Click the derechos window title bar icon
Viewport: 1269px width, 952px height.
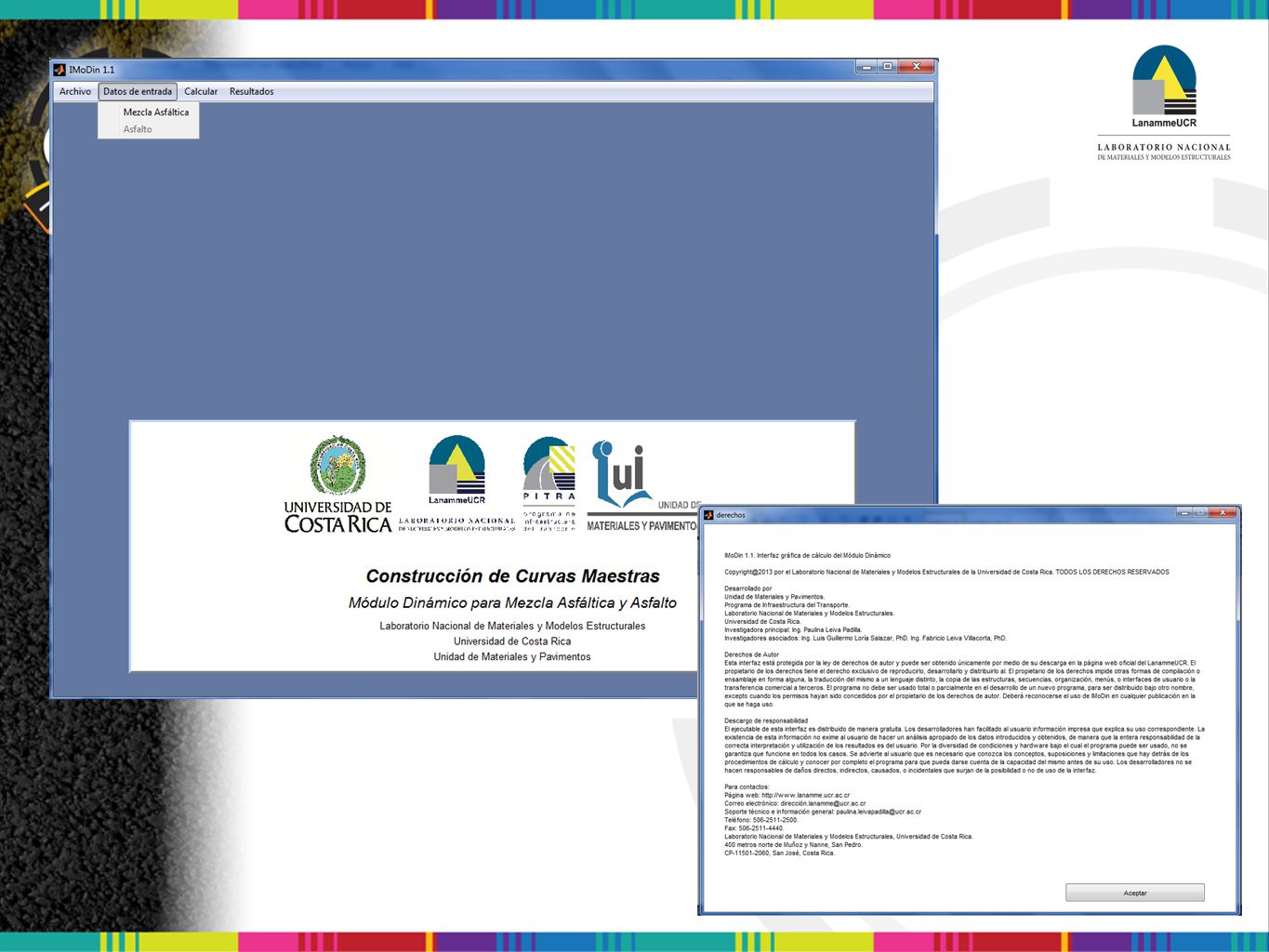click(708, 515)
